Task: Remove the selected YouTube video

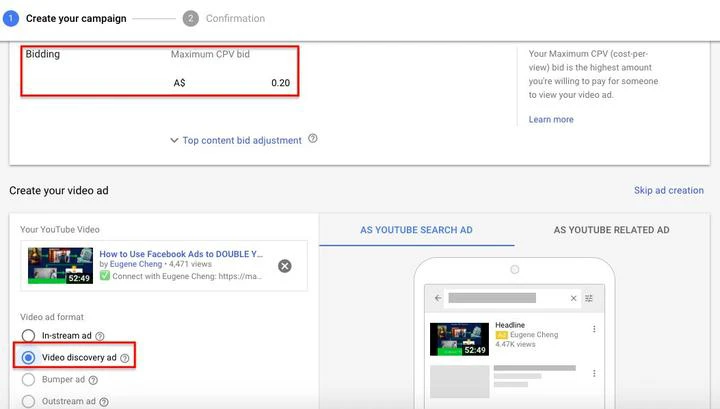Action: pyautogui.click(x=285, y=266)
